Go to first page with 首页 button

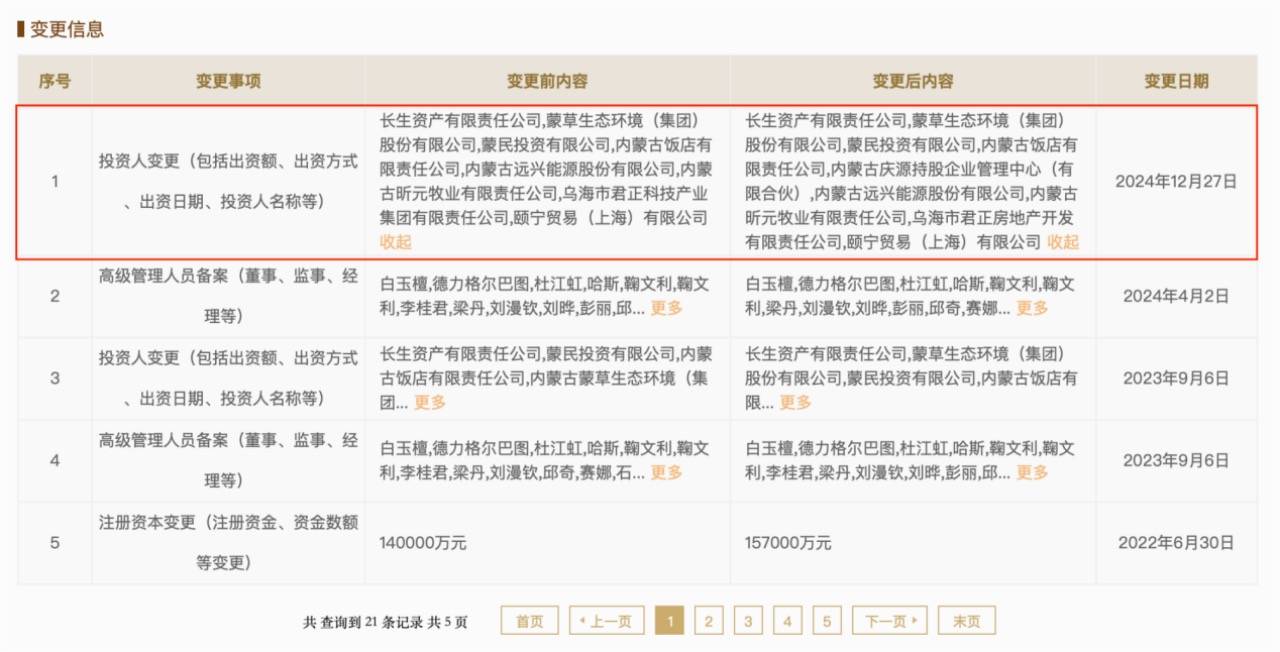(529, 621)
